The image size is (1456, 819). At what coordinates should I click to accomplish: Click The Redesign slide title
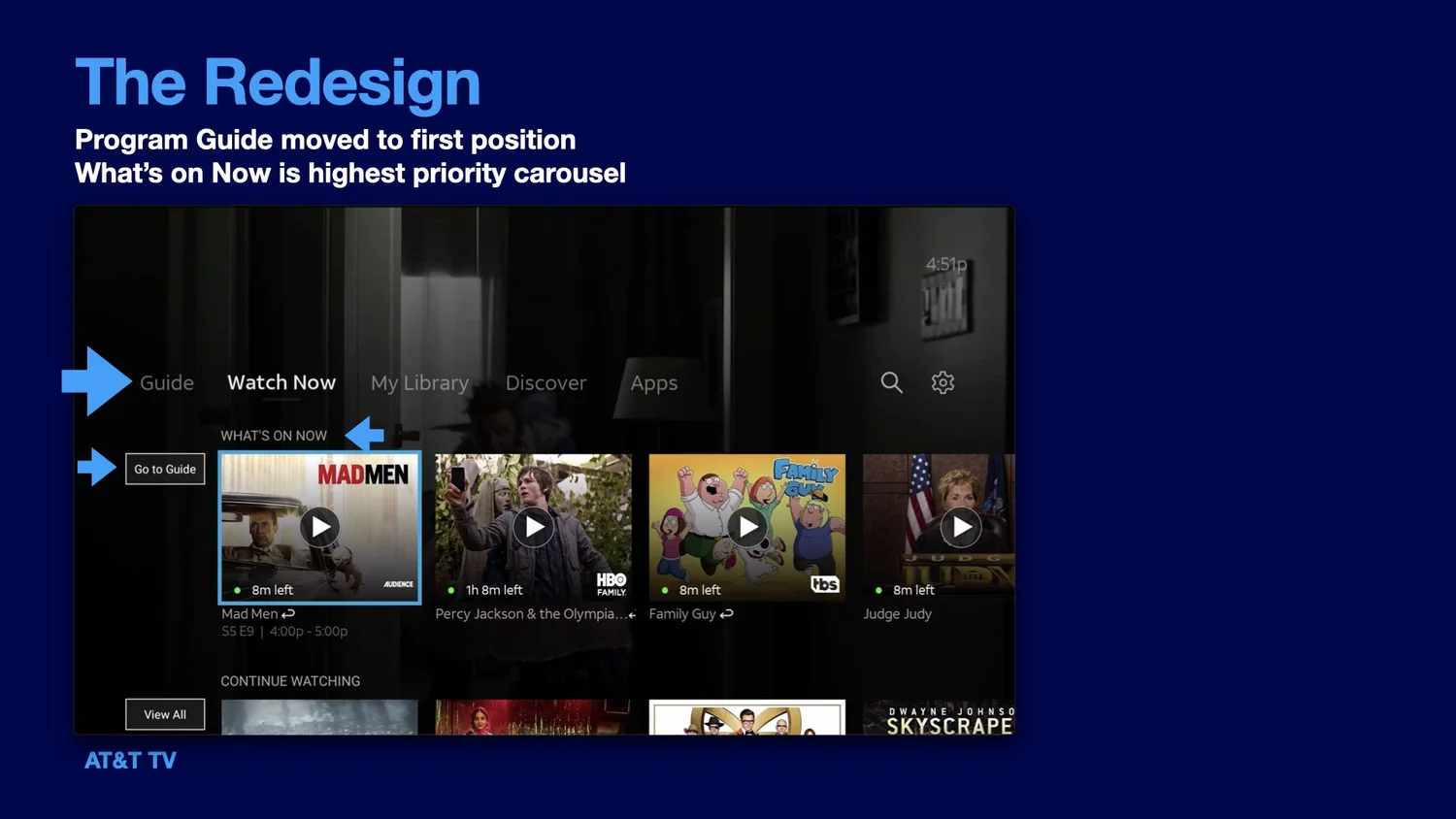pos(278,82)
